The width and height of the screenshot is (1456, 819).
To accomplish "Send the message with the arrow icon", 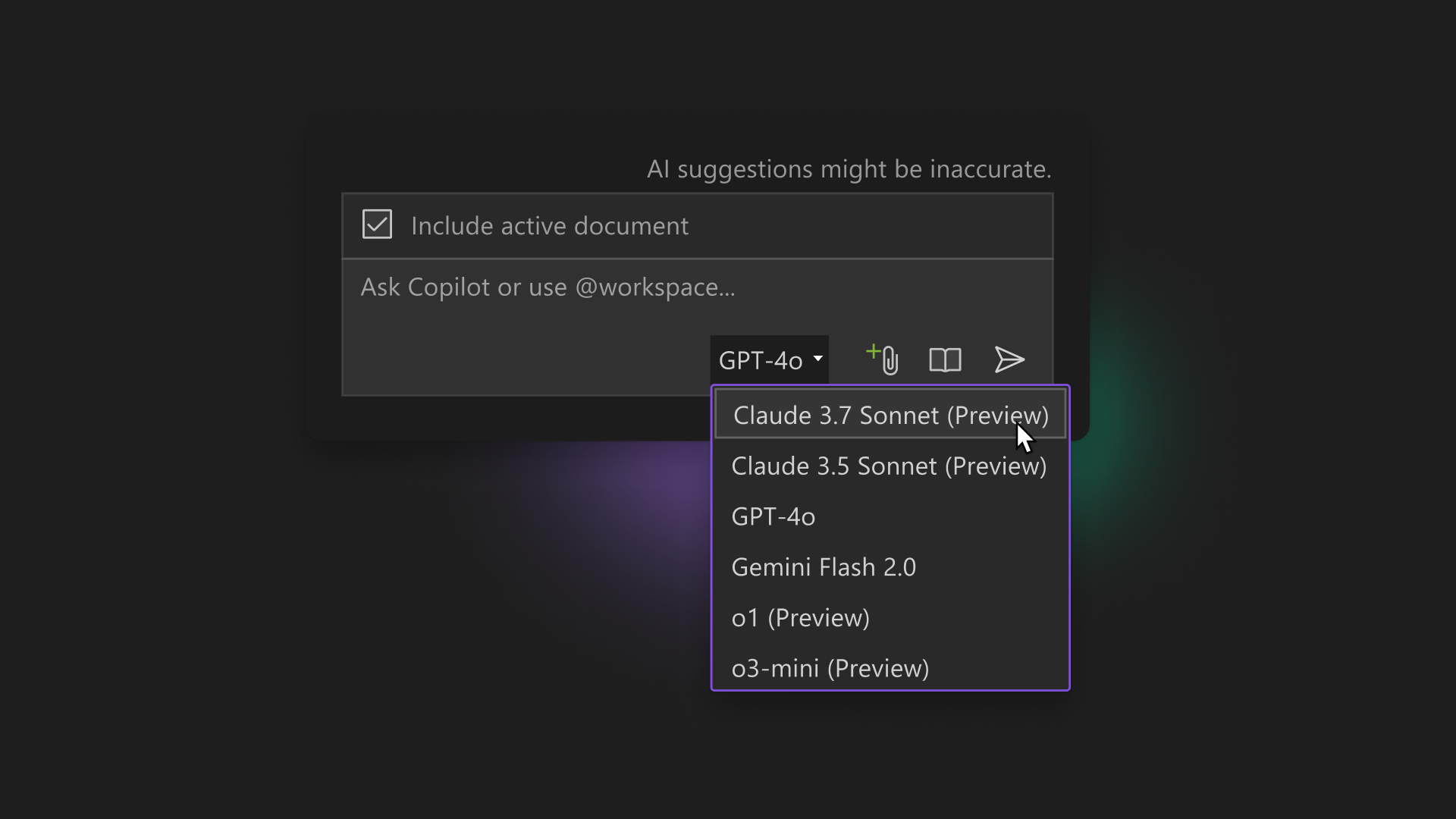I will (x=1009, y=360).
